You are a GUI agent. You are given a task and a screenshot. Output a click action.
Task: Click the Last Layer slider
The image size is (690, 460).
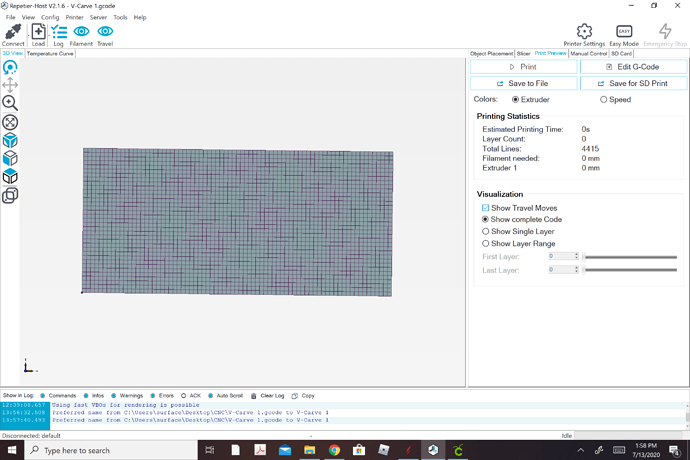pos(630,270)
